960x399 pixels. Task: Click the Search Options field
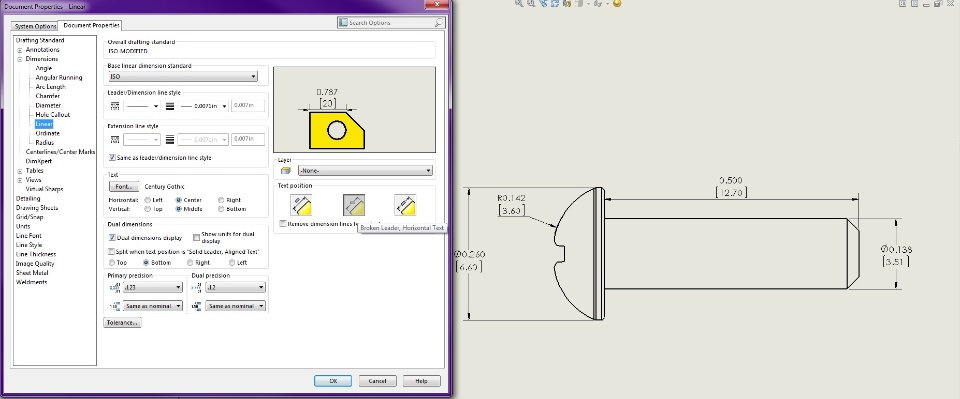click(391, 23)
